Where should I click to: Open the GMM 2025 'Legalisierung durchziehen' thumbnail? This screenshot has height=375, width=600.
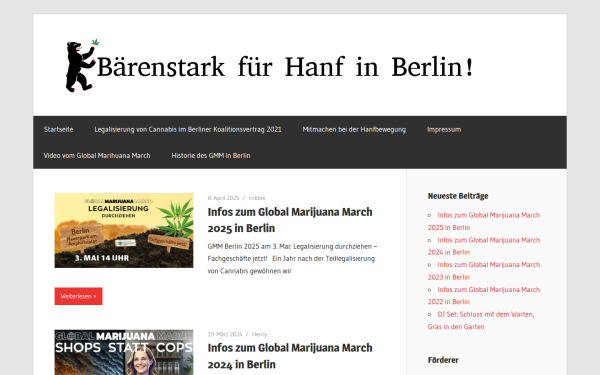pos(124,230)
